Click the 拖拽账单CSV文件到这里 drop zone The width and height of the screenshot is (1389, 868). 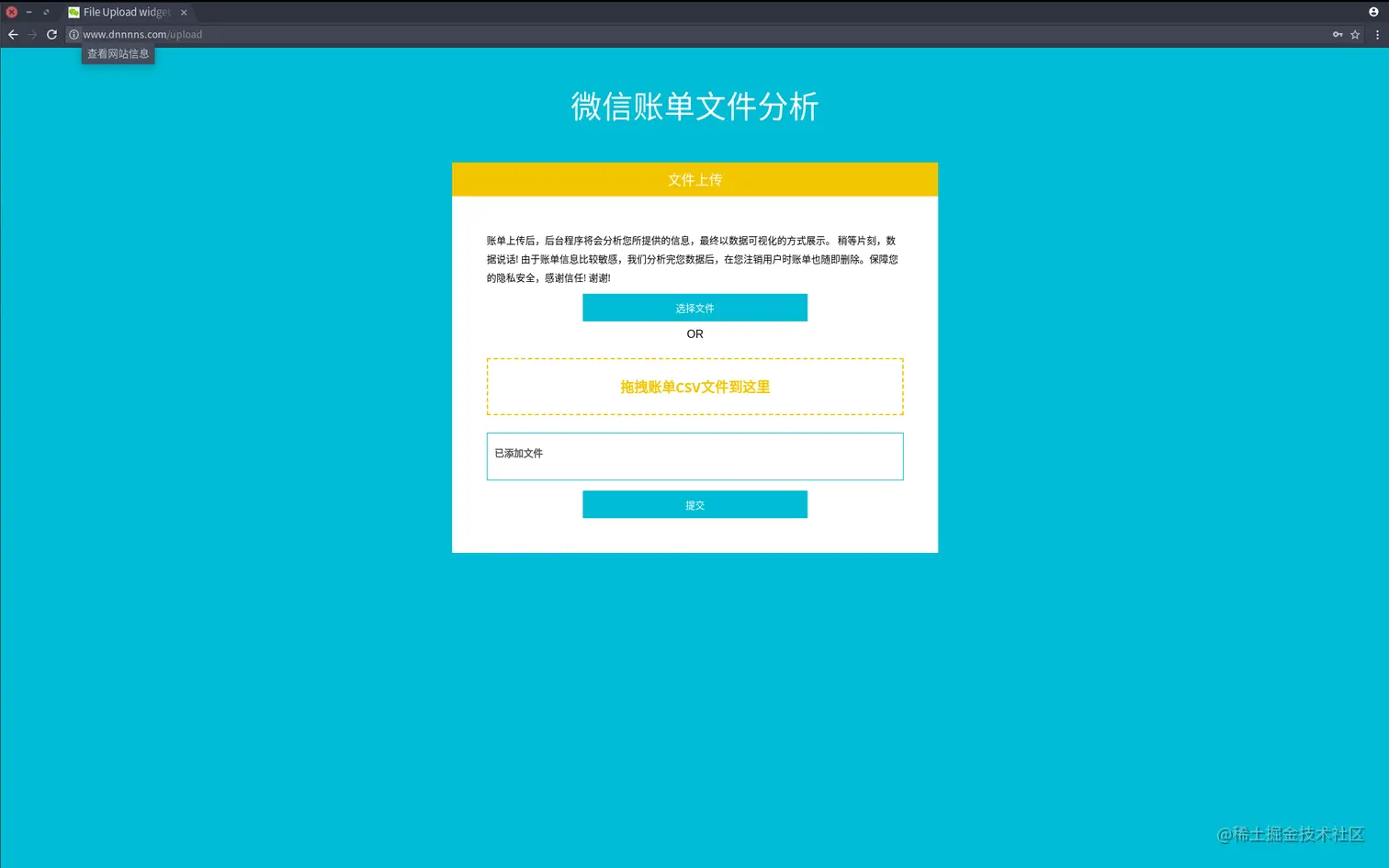(x=694, y=386)
